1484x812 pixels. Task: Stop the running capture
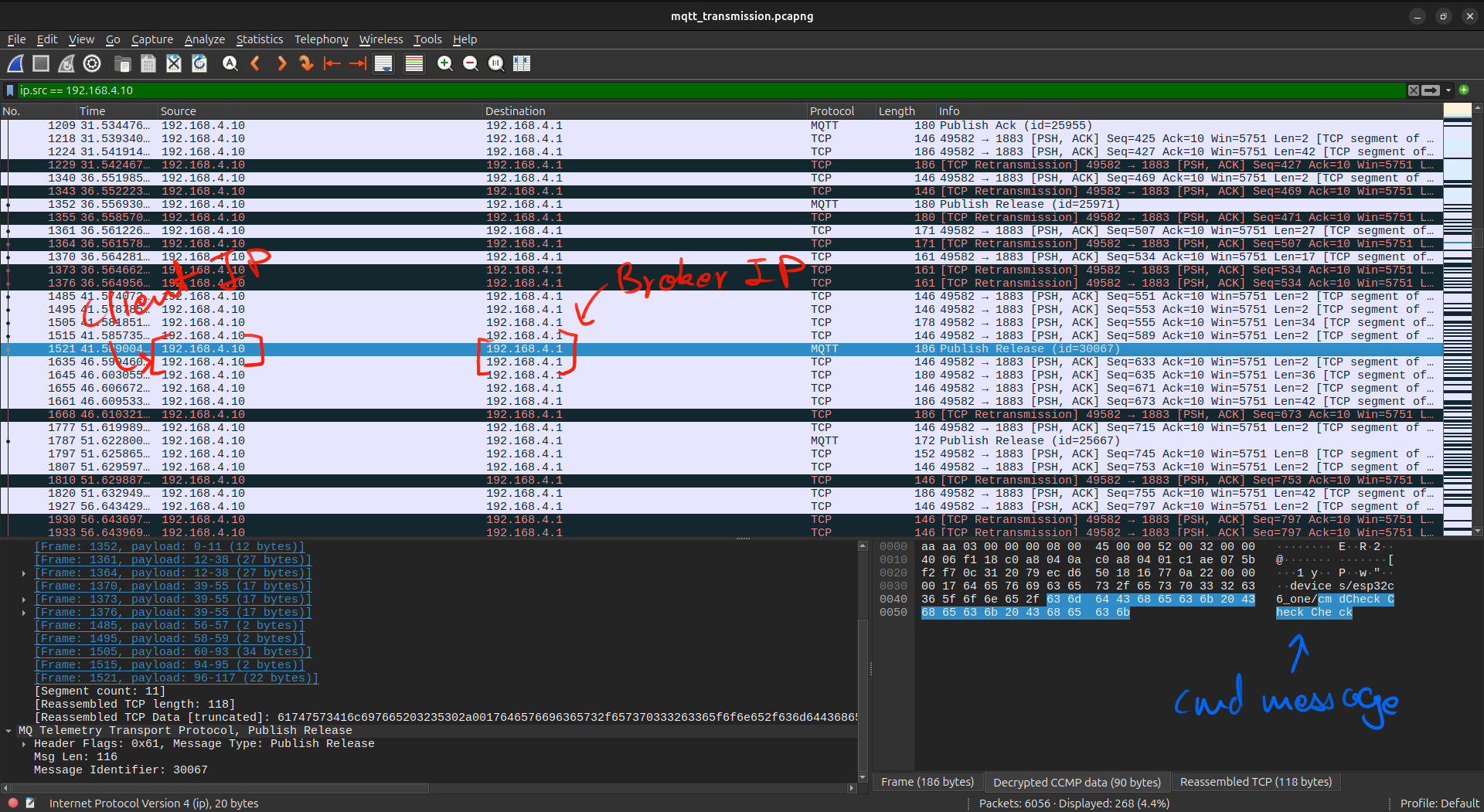click(x=41, y=64)
